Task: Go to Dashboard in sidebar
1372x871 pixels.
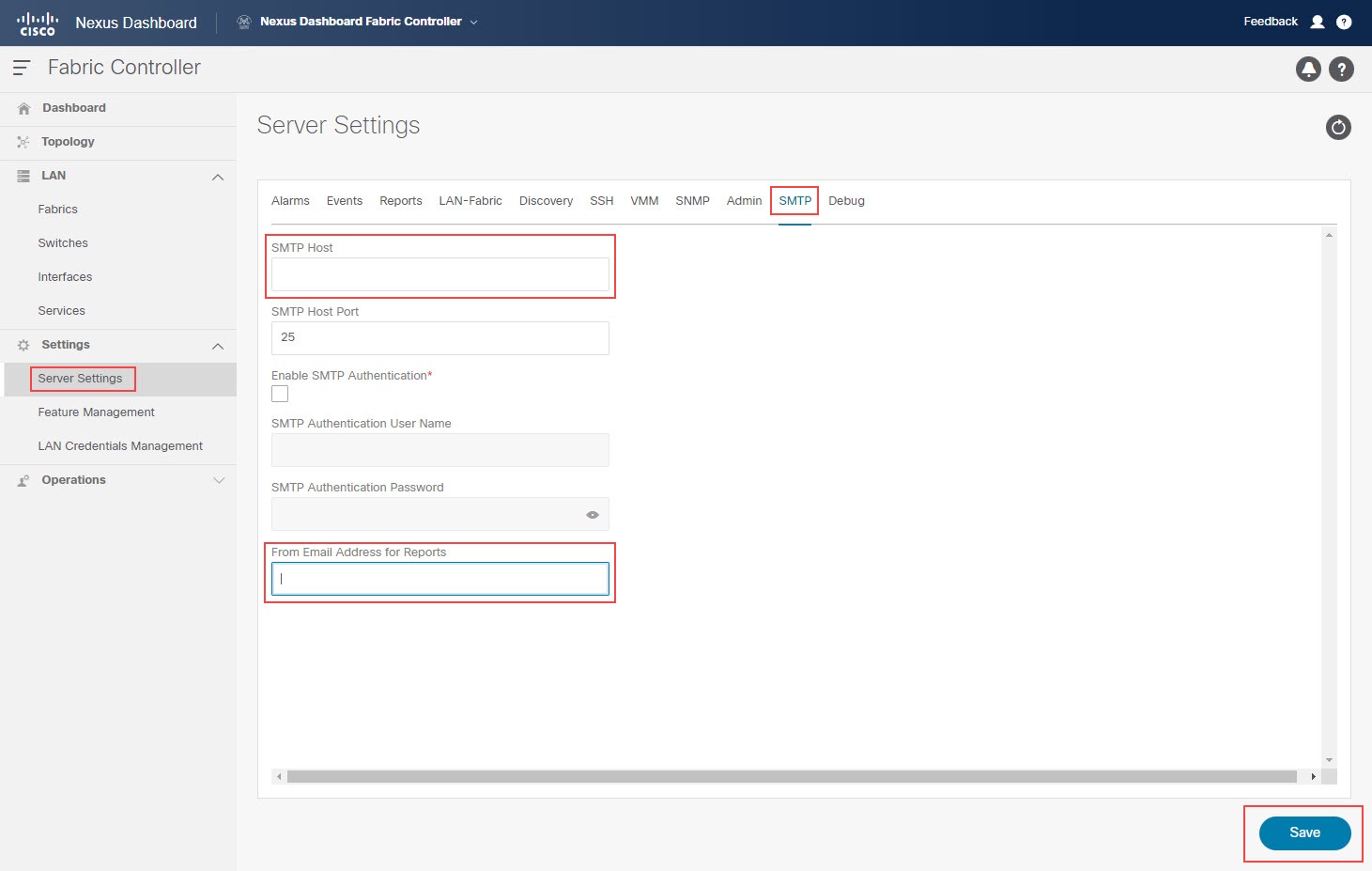Action: pyautogui.click(x=74, y=108)
